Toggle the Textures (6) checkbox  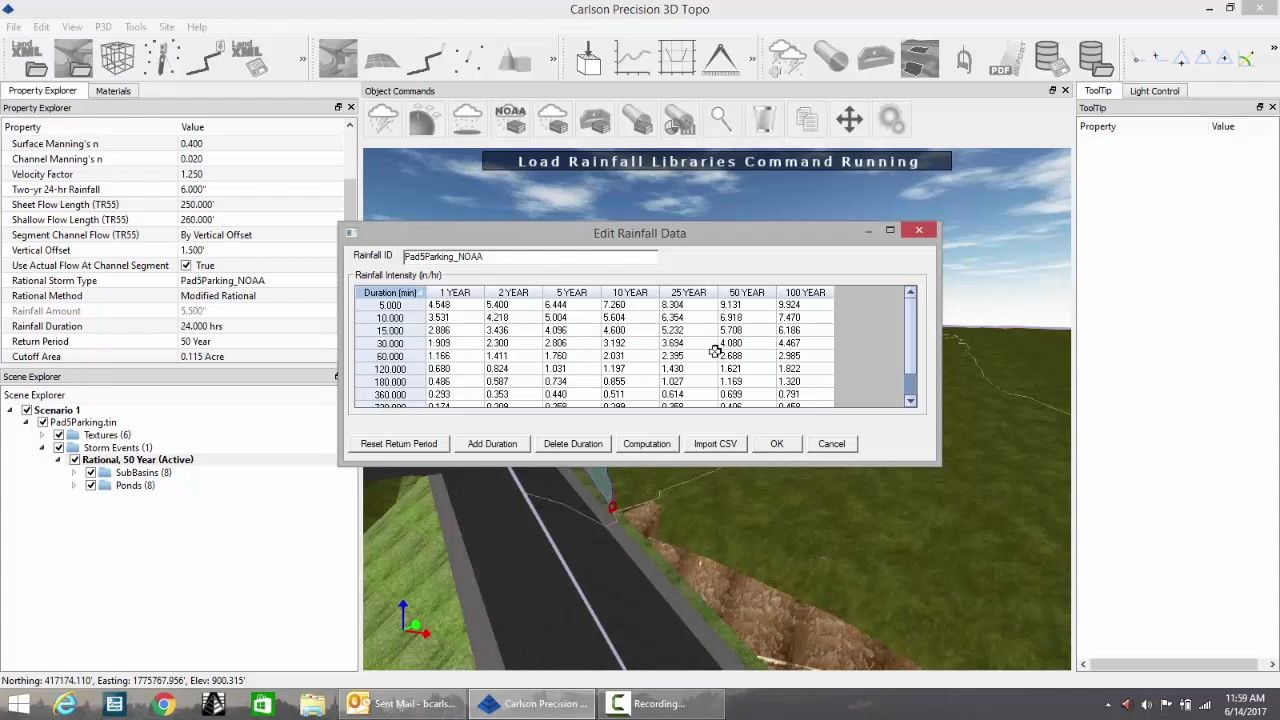(59, 435)
